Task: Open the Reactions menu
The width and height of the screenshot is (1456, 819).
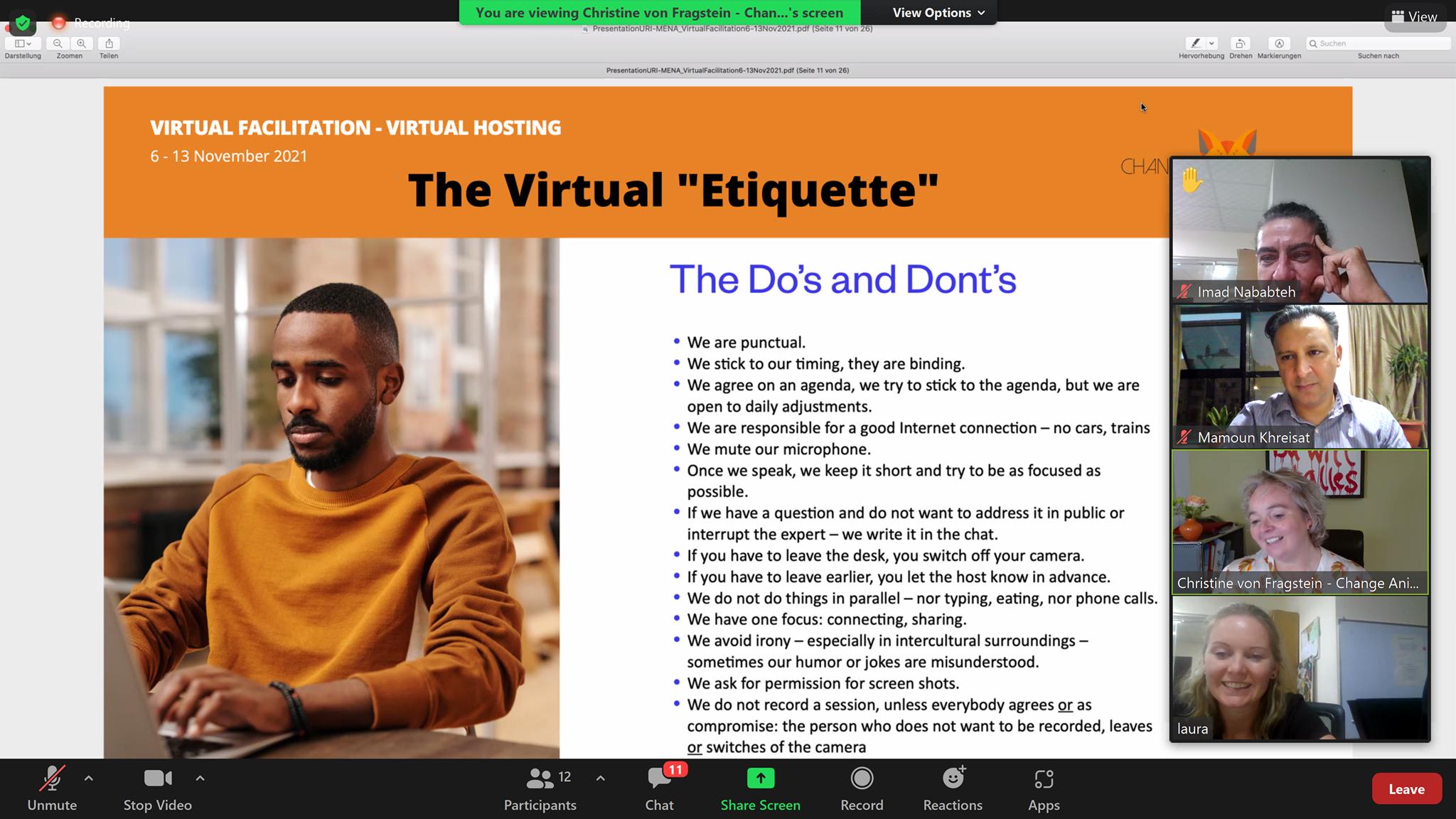Action: tap(953, 789)
